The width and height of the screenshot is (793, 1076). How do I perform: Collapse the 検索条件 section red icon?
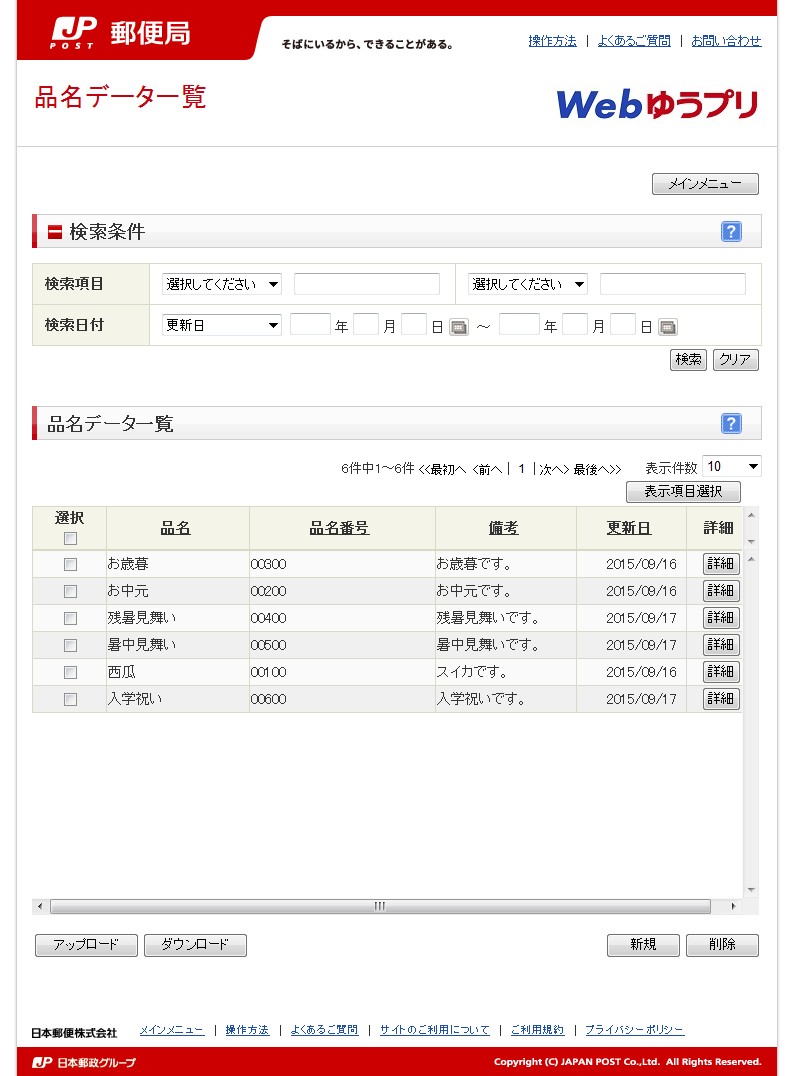pyautogui.click(x=56, y=232)
